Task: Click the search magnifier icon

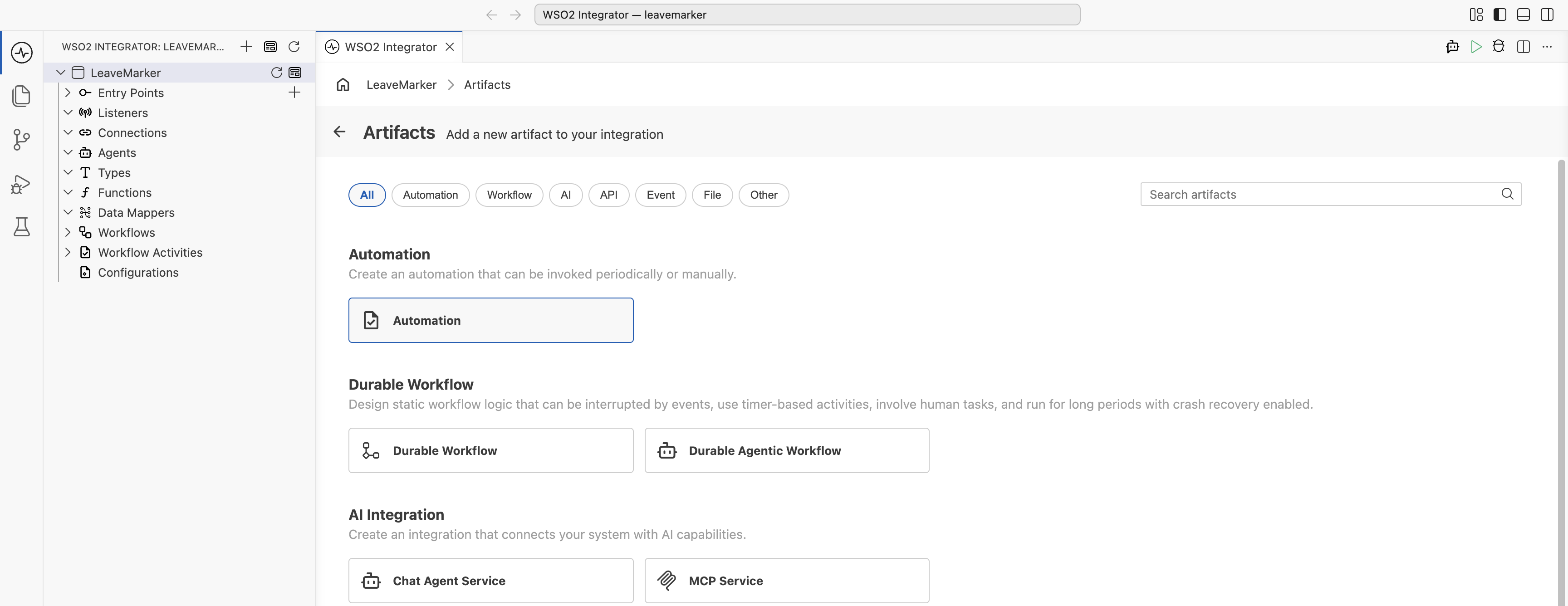Action: (x=1507, y=194)
